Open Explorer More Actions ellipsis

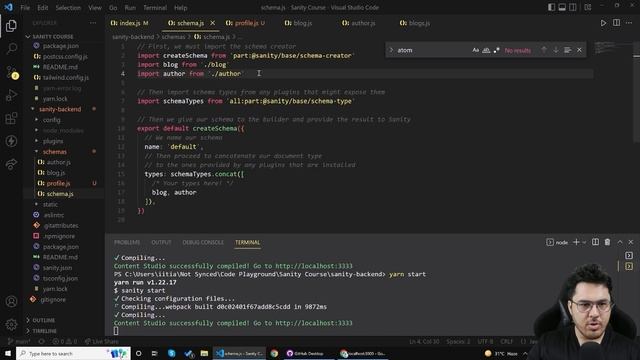coord(93,23)
